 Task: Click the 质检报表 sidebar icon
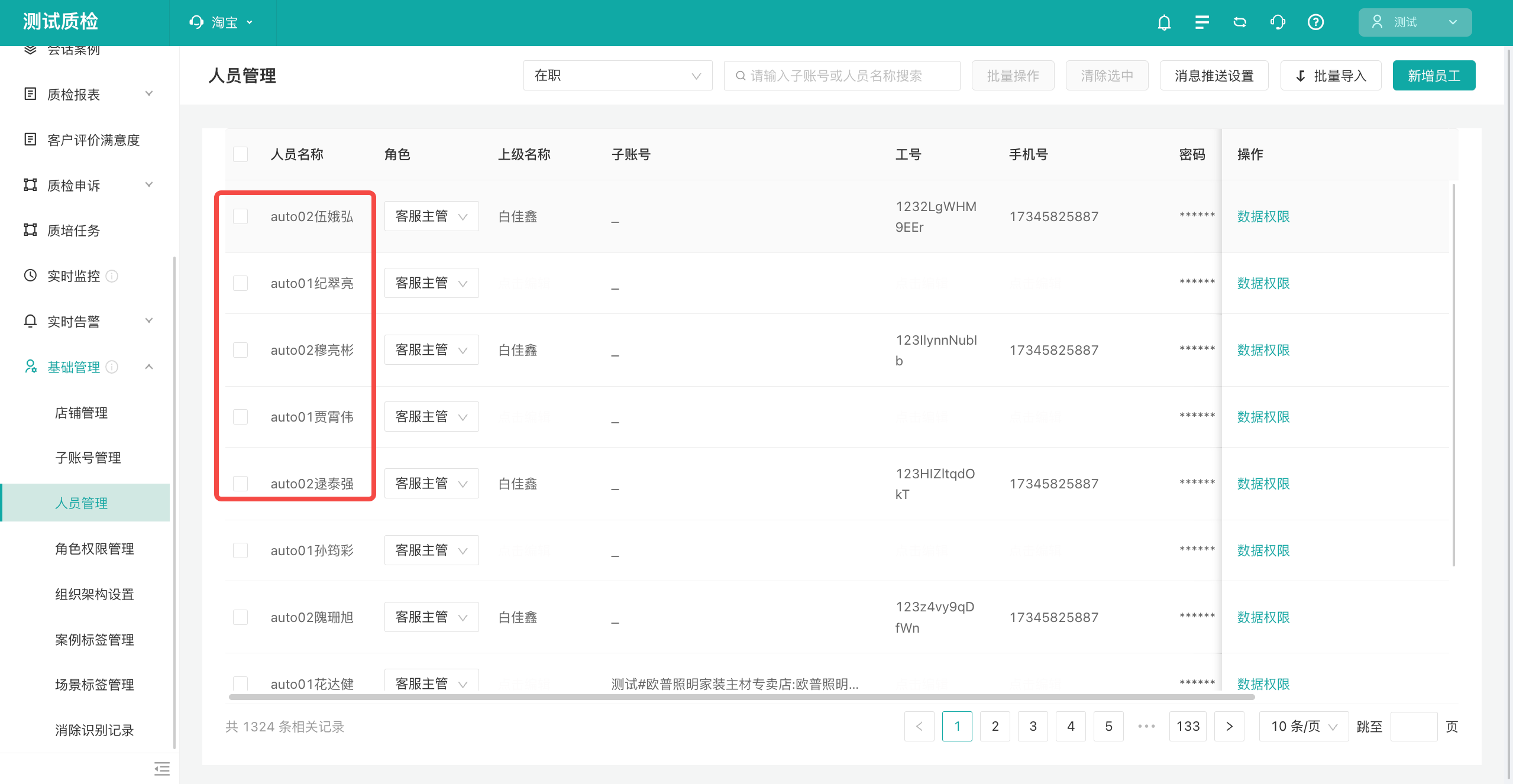coord(30,93)
